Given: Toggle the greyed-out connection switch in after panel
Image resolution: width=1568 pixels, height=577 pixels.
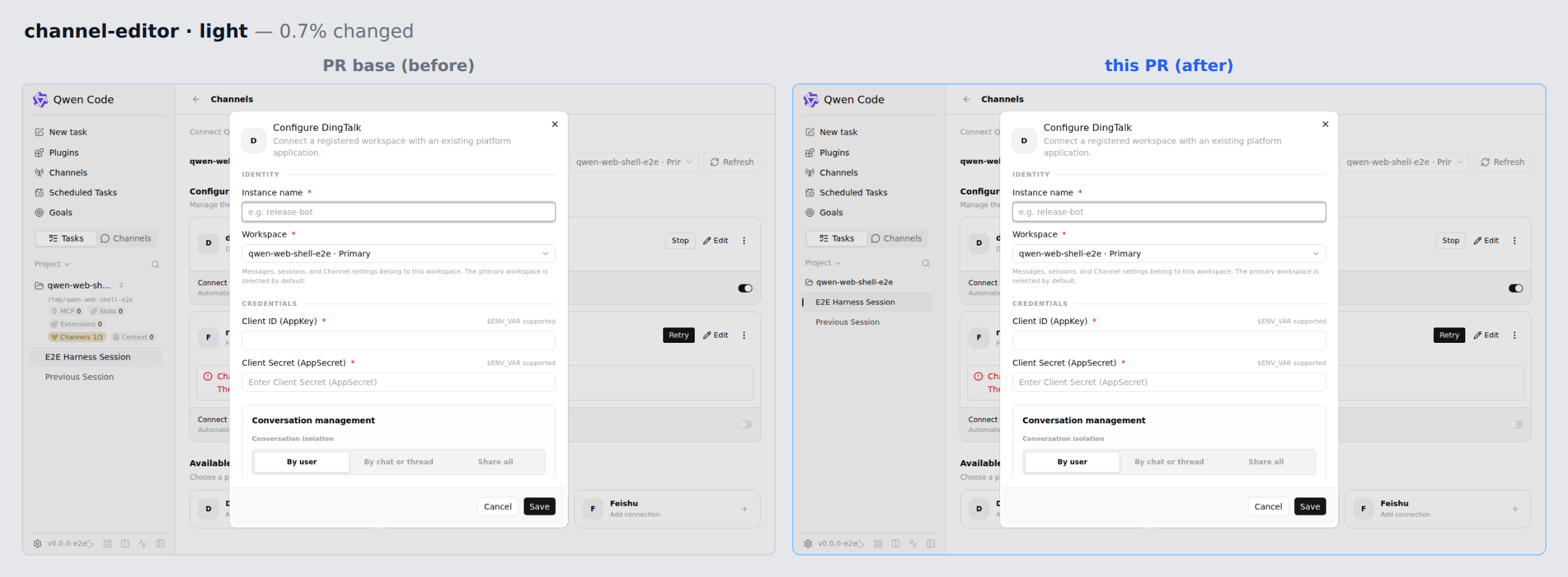Looking at the screenshot, I should [x=1516, y=425].
